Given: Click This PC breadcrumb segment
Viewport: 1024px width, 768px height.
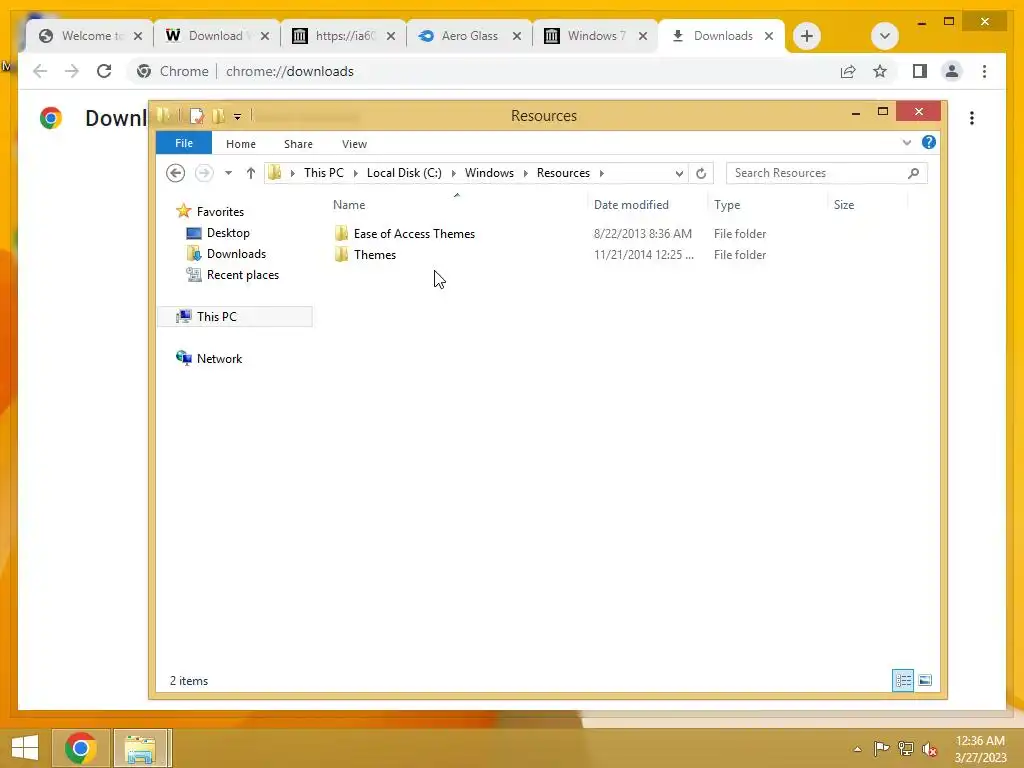Looking at the screenshot, I should tap(323, 173).
